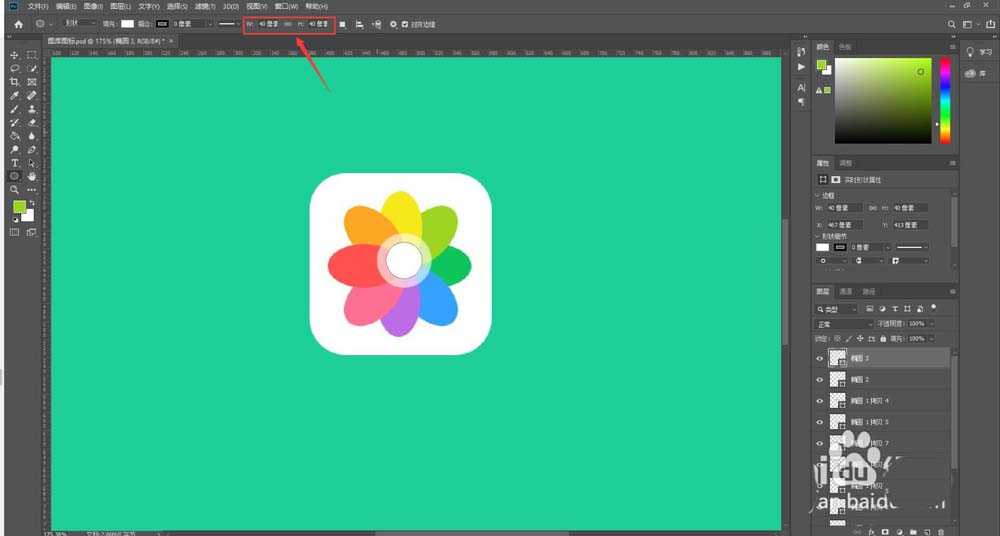Click the Home icon in options bar
Image resolution: width=1000 pixels, height=536 pixels.
[18, 23]
